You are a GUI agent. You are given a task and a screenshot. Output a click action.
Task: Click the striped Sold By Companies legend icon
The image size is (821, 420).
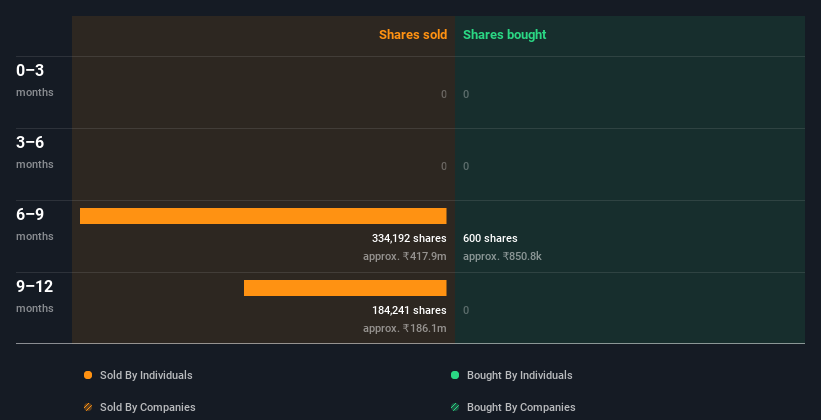click(x=88, y=407)
